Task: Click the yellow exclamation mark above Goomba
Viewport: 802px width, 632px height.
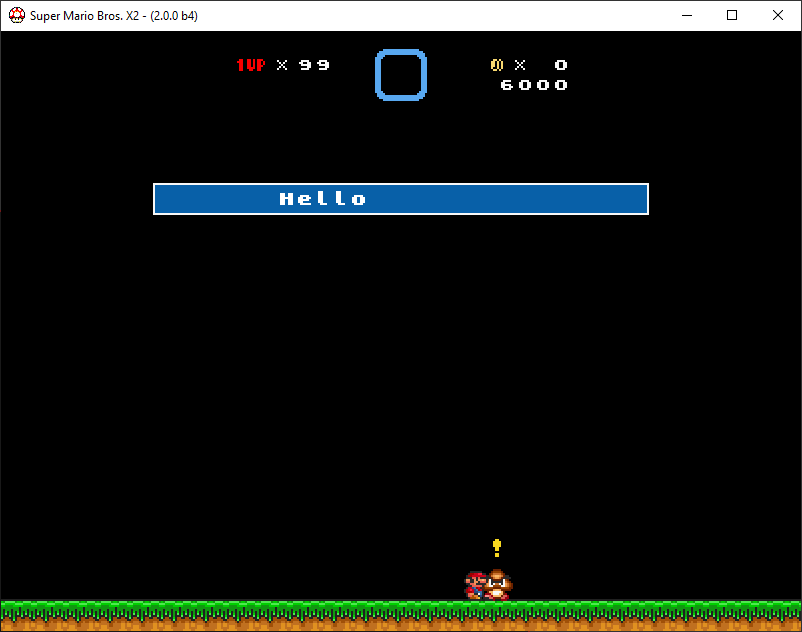Action: click(x=497, y=548)
